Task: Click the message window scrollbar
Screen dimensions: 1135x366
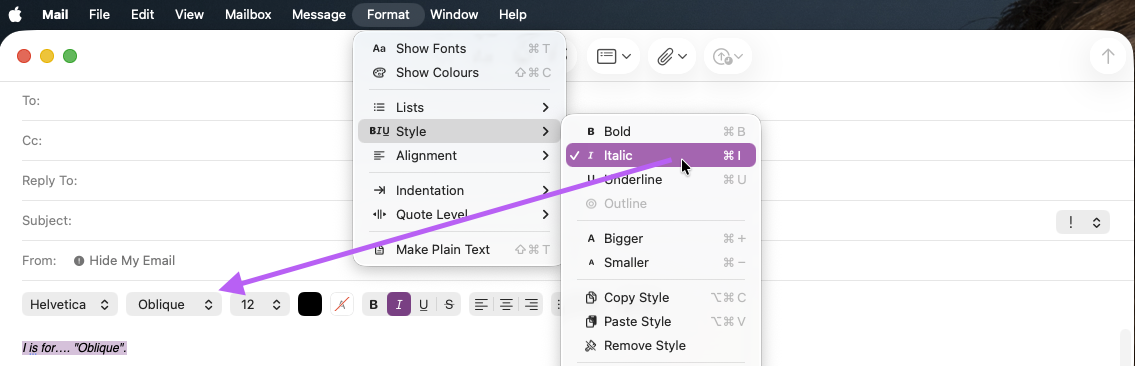Action: tap(1125, 348)
